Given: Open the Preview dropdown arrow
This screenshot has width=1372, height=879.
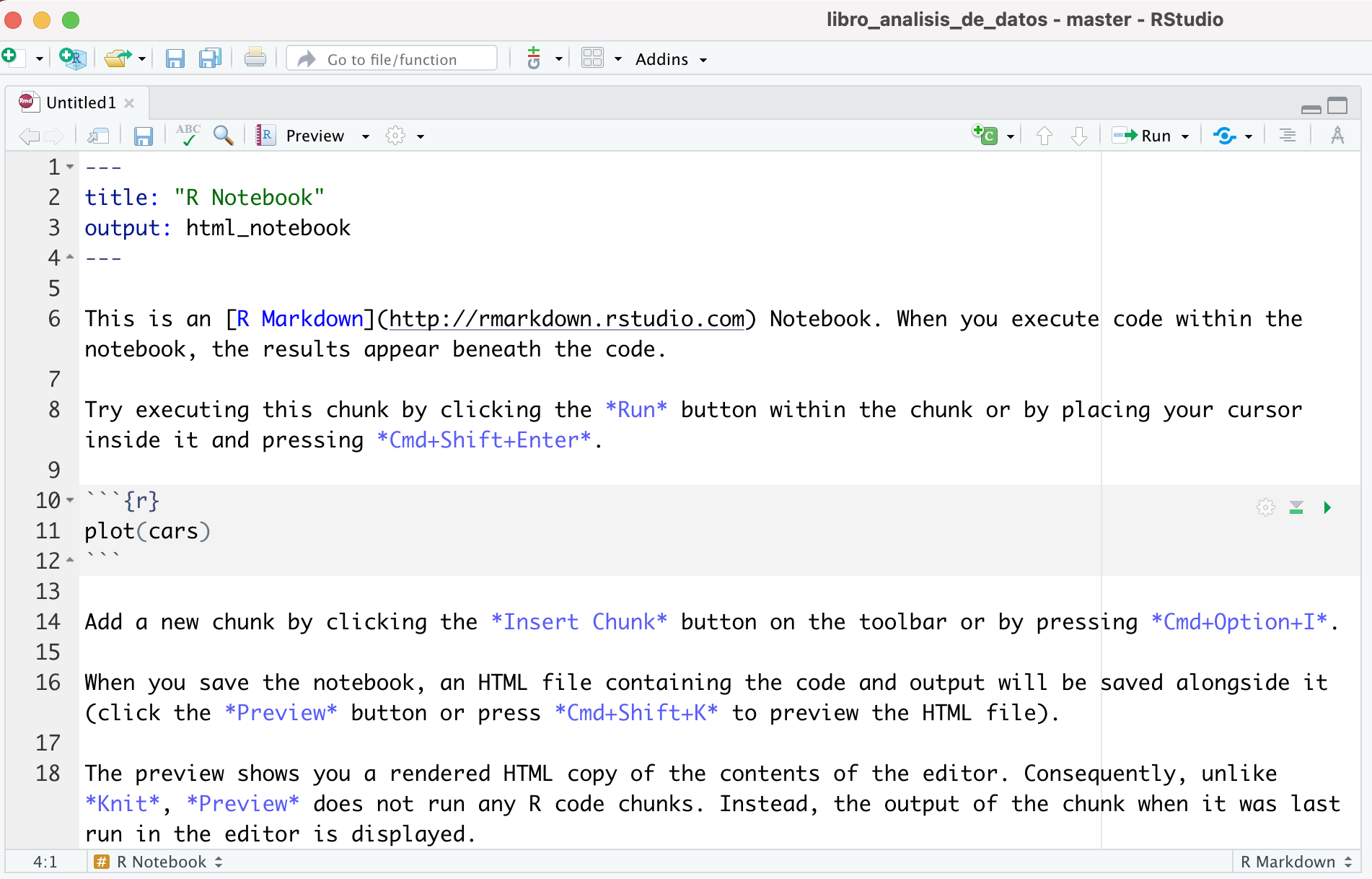Looking at the screenshot, I should coord(366,136).
